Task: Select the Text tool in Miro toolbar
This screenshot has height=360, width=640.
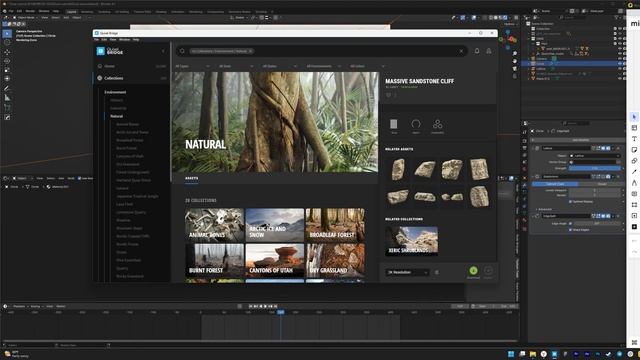Action: 634,139
